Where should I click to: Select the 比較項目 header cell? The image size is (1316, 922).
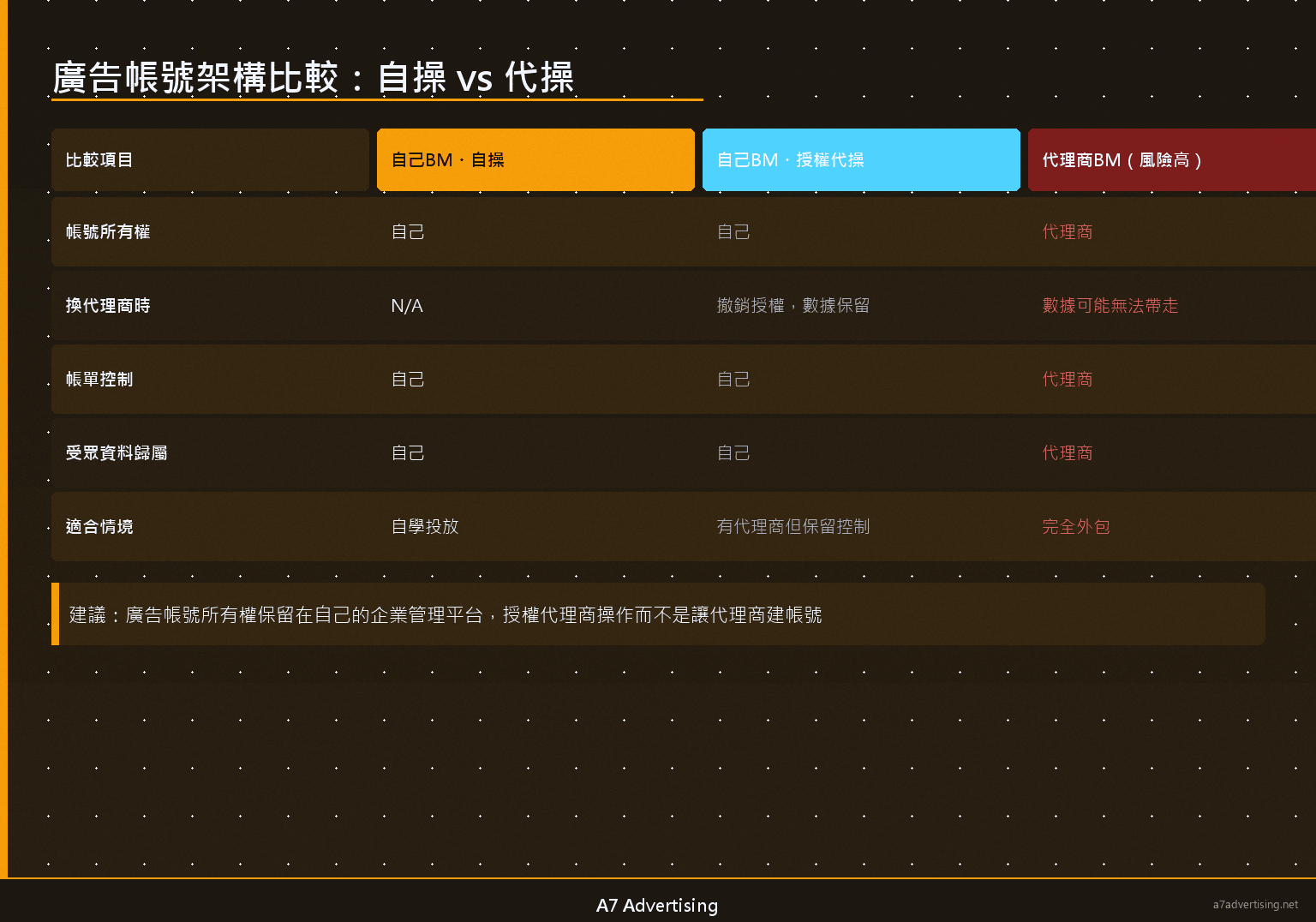tap(210, 160)
